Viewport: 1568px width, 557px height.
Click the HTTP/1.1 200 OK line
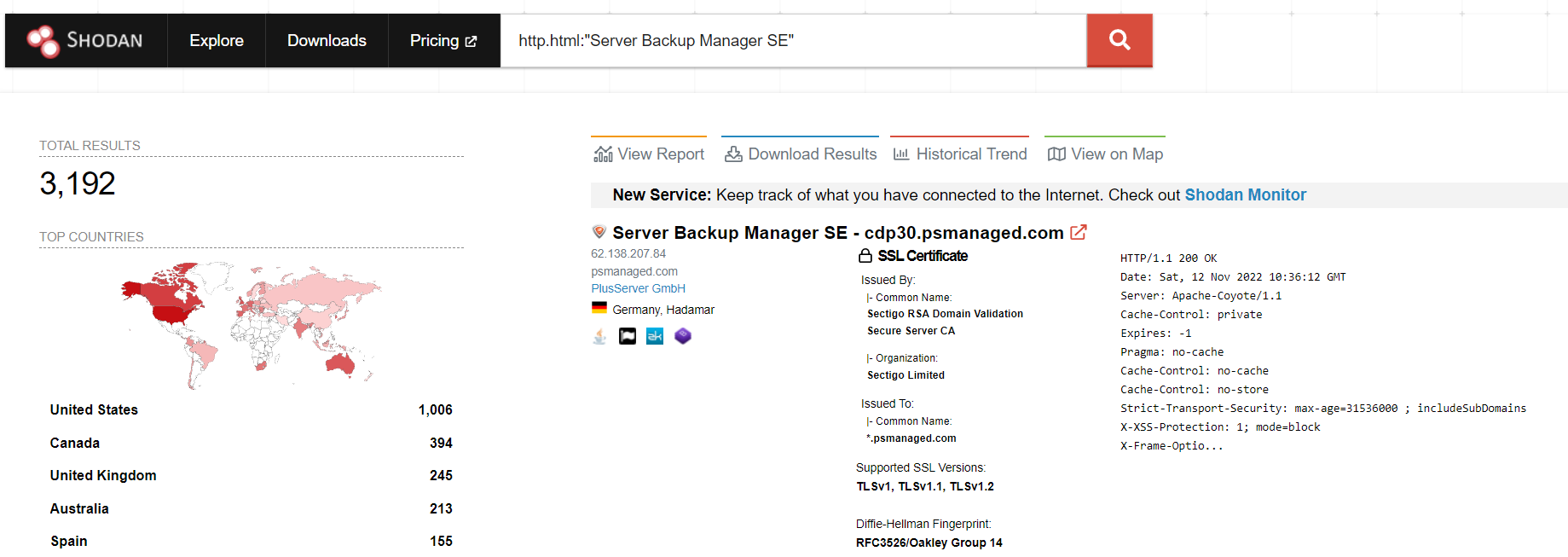1168,258
